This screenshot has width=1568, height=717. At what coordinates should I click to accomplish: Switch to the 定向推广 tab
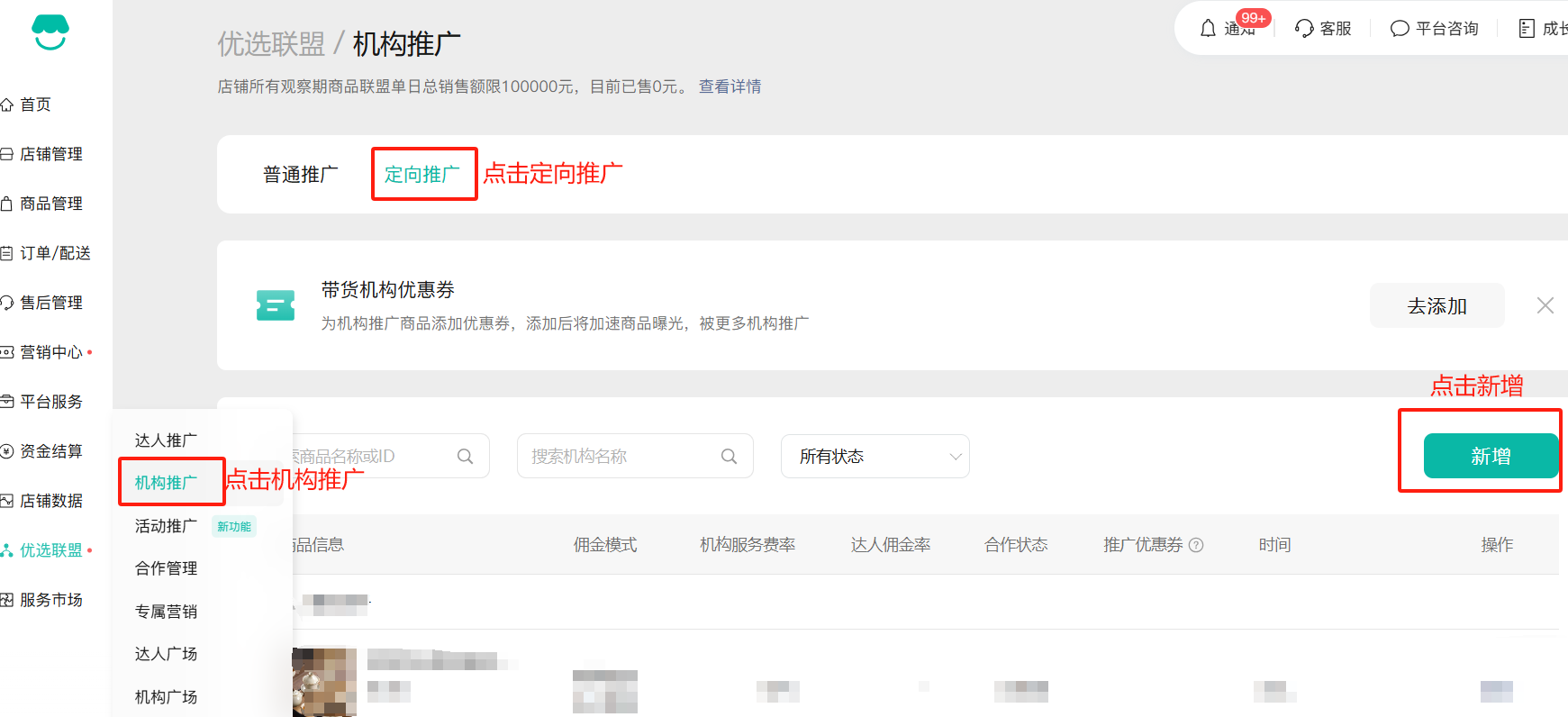(x=421, y=175)
